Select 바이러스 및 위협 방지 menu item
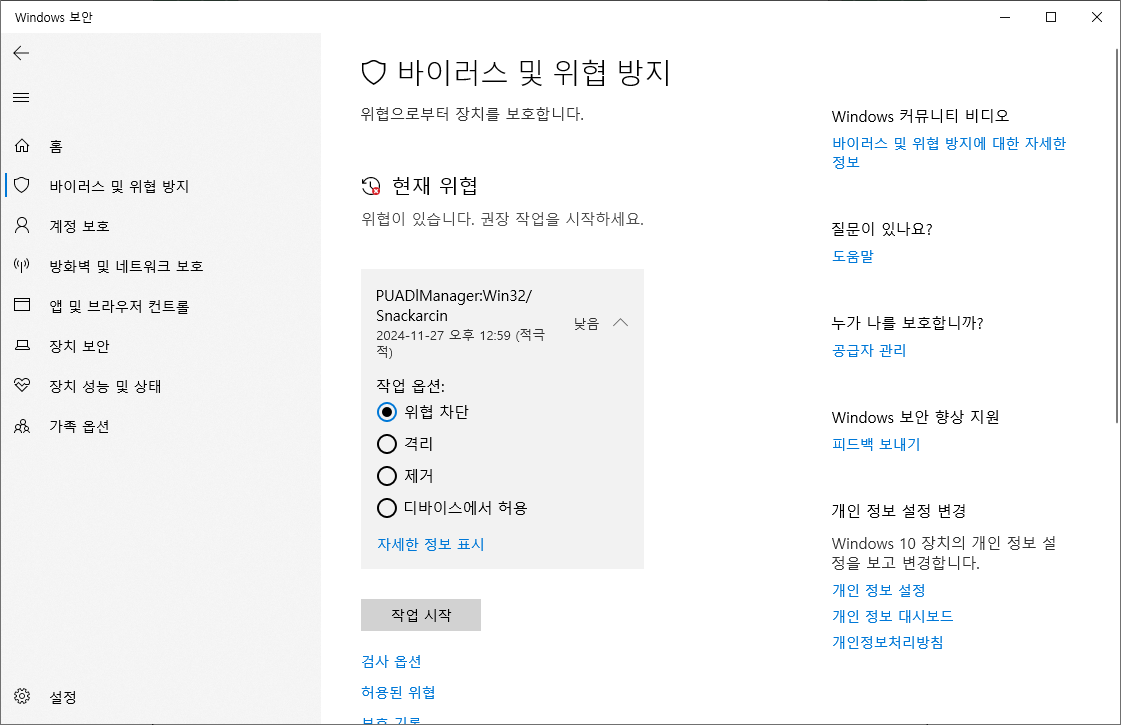1121x725 pixels. click(119, 186)
